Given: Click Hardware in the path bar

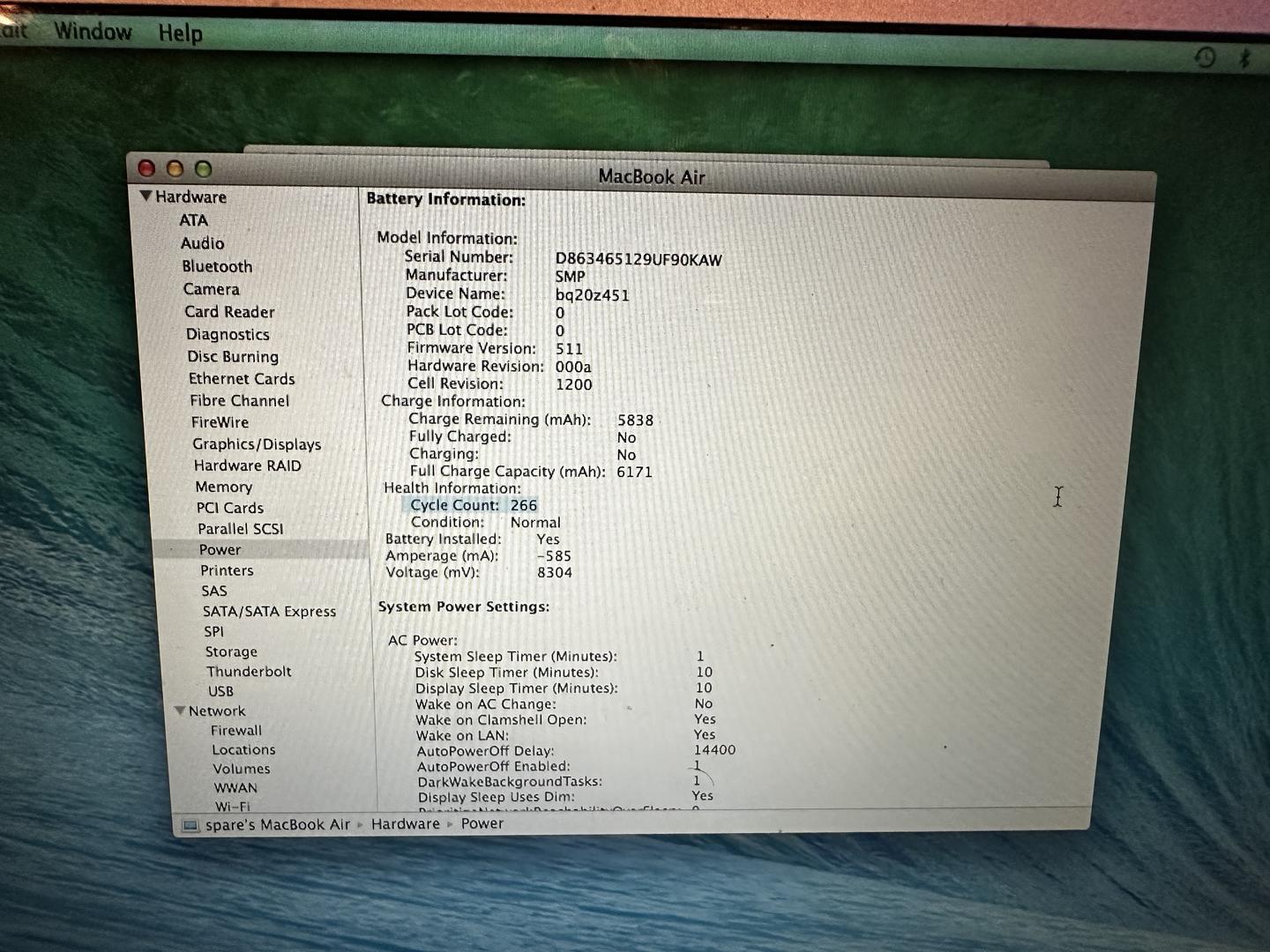Looking at the screenshot, I should pyautogui.click(x=405, y=823).
